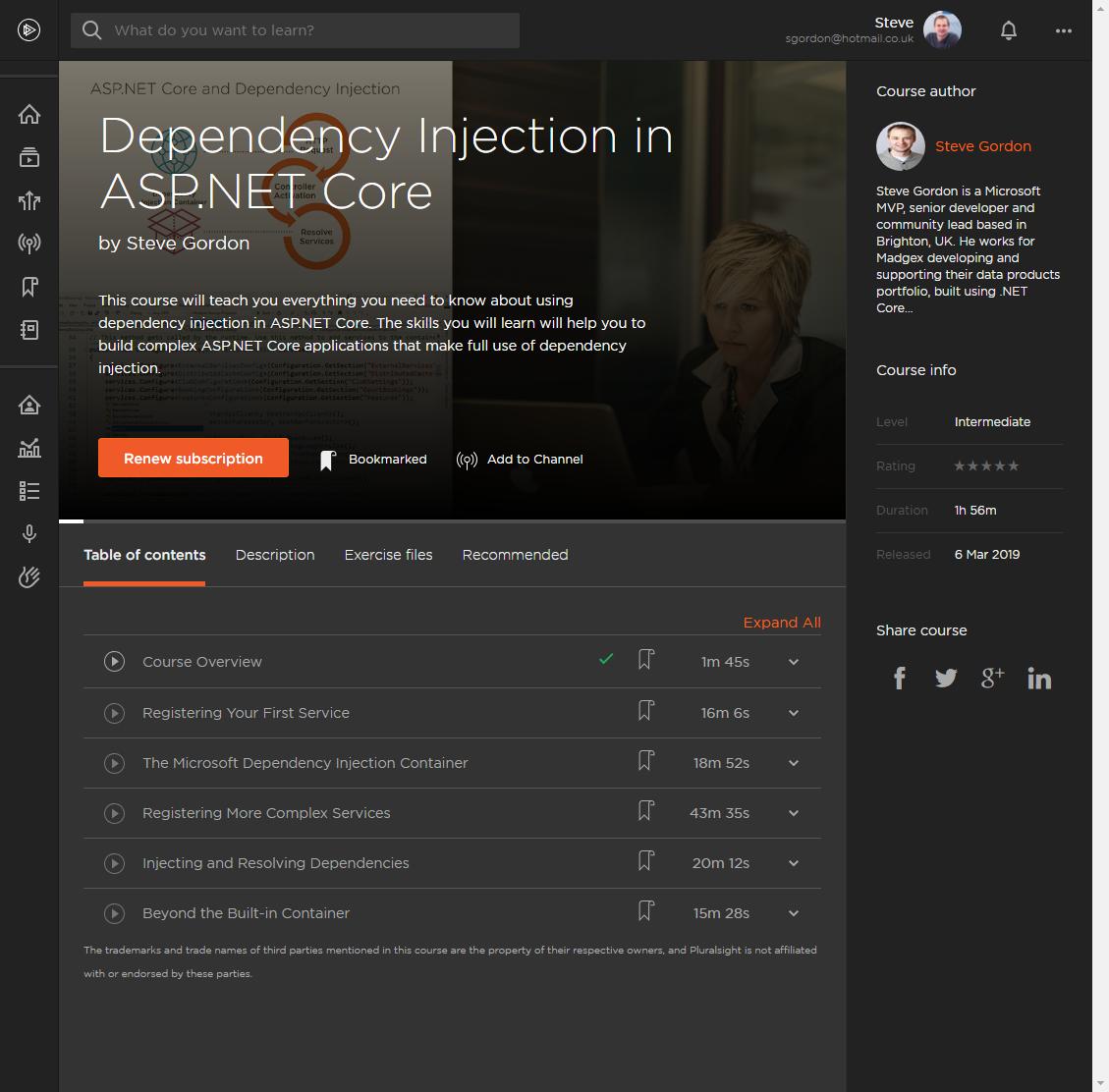Share the course on Twitter
Screen dimensions: 1109x1092
click(945, 678)
